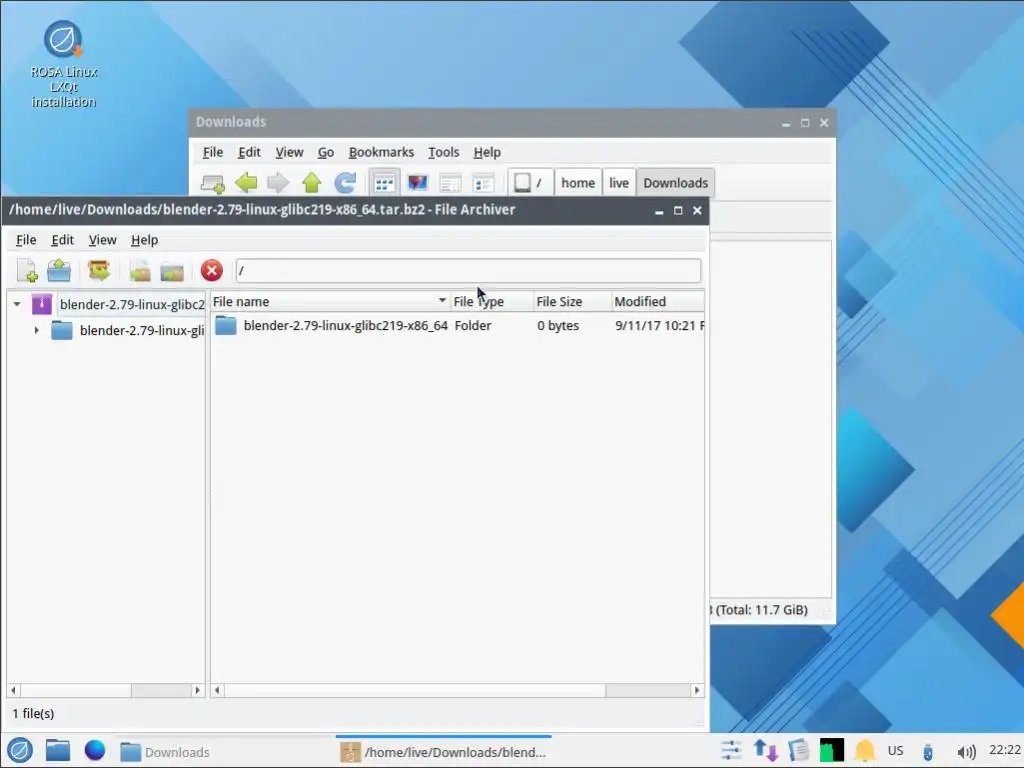Image resolution: width=1024 pixels, height=768 pixels.
Task: Click the file list scroll-right arrow
Action: [697, 690]
